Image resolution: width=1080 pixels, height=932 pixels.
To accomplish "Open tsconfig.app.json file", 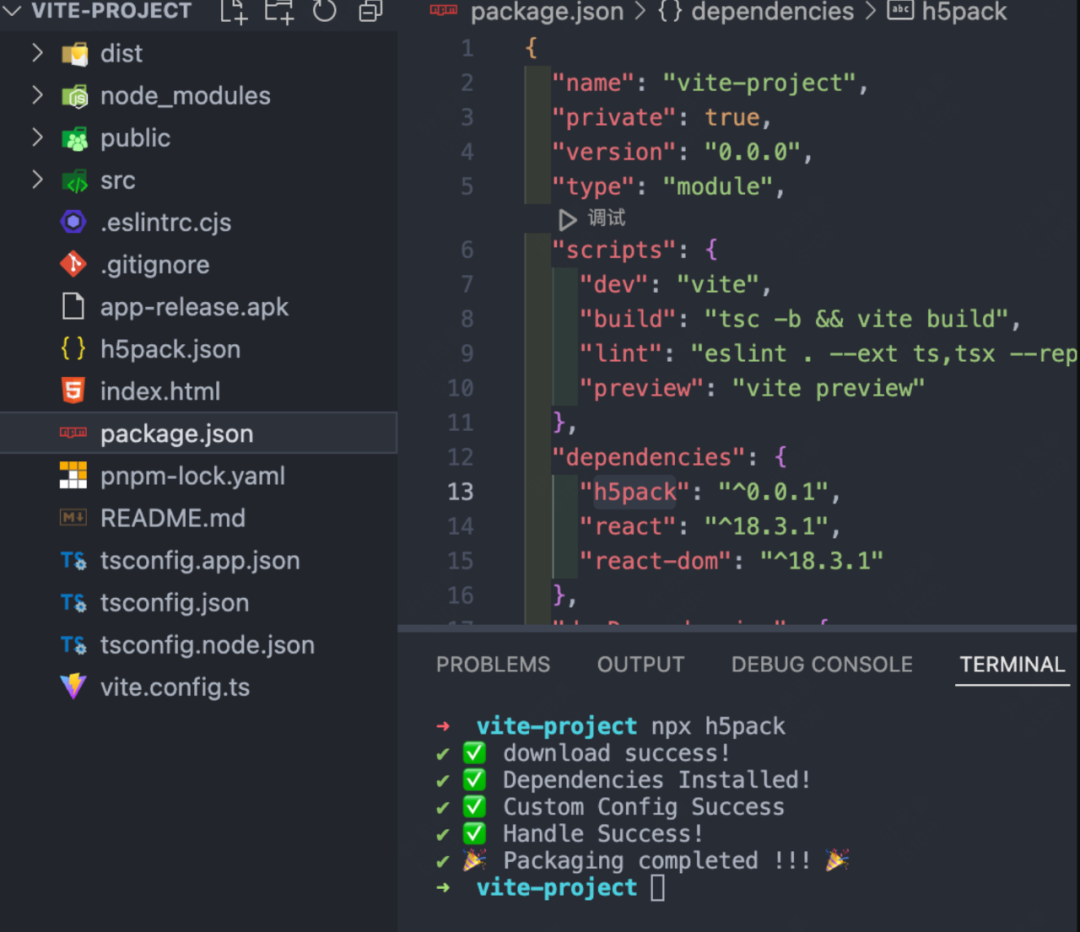I will [200, 561].
